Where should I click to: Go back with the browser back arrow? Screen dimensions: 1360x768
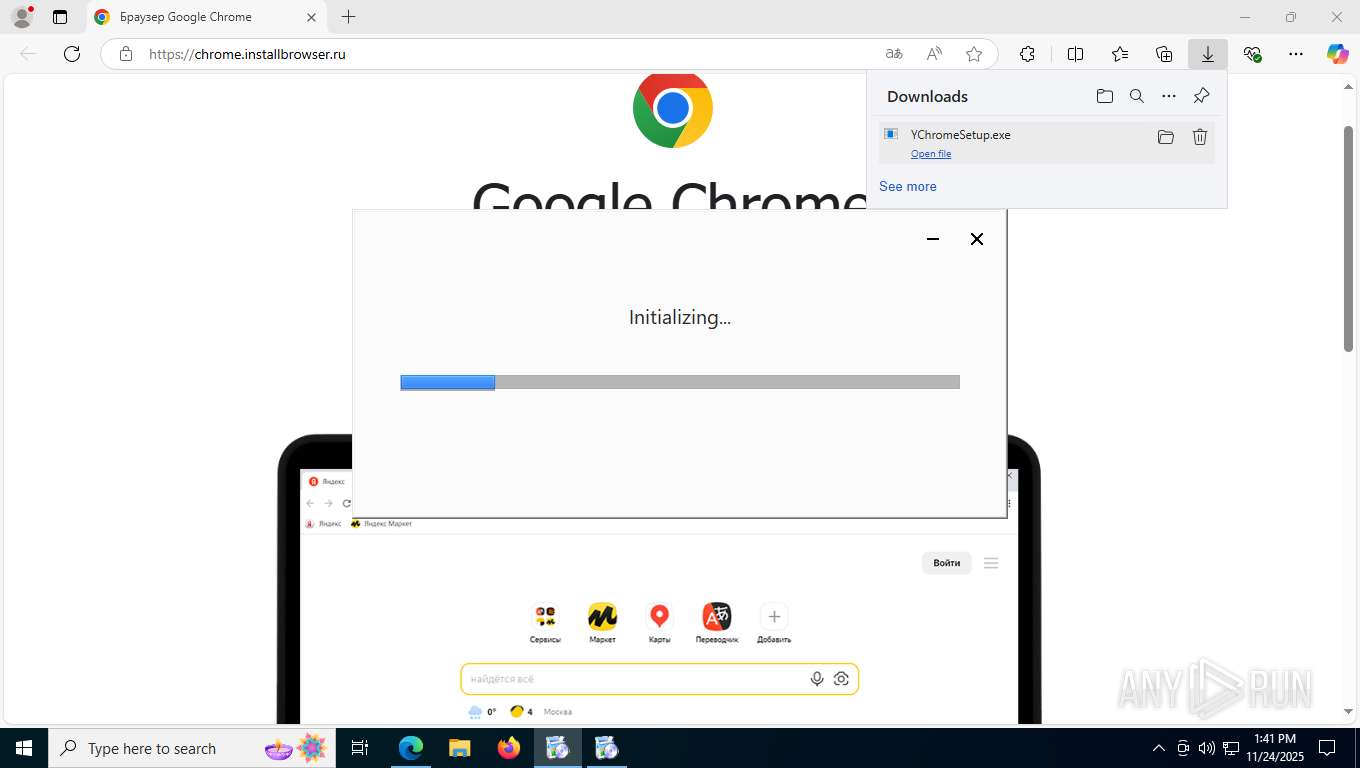click(28, 54)
